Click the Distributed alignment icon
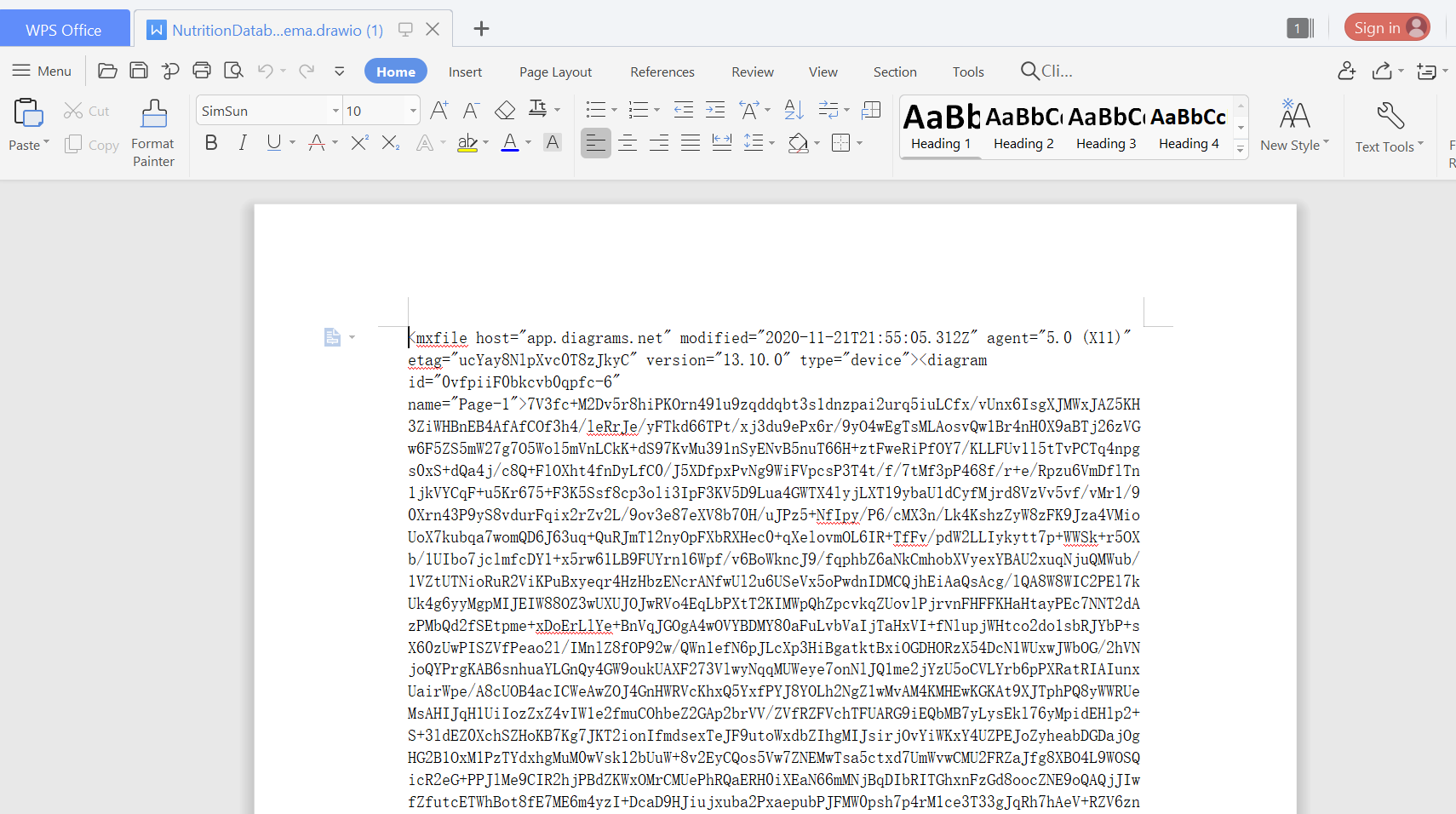Screen dimensions: 1456x814 pos(722,142)
